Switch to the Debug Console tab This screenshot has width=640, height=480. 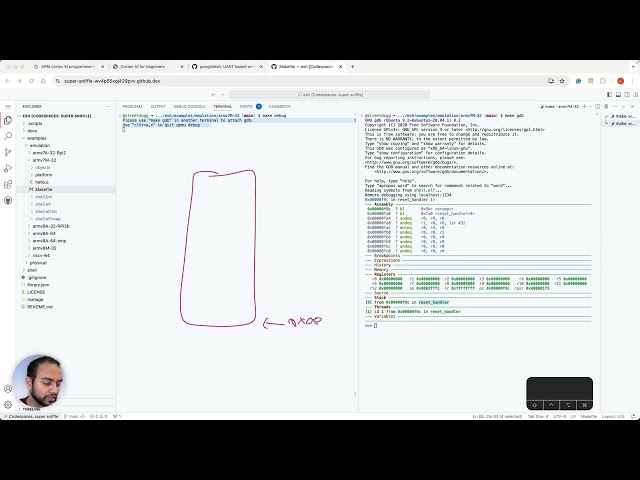[x=189, y=107]
